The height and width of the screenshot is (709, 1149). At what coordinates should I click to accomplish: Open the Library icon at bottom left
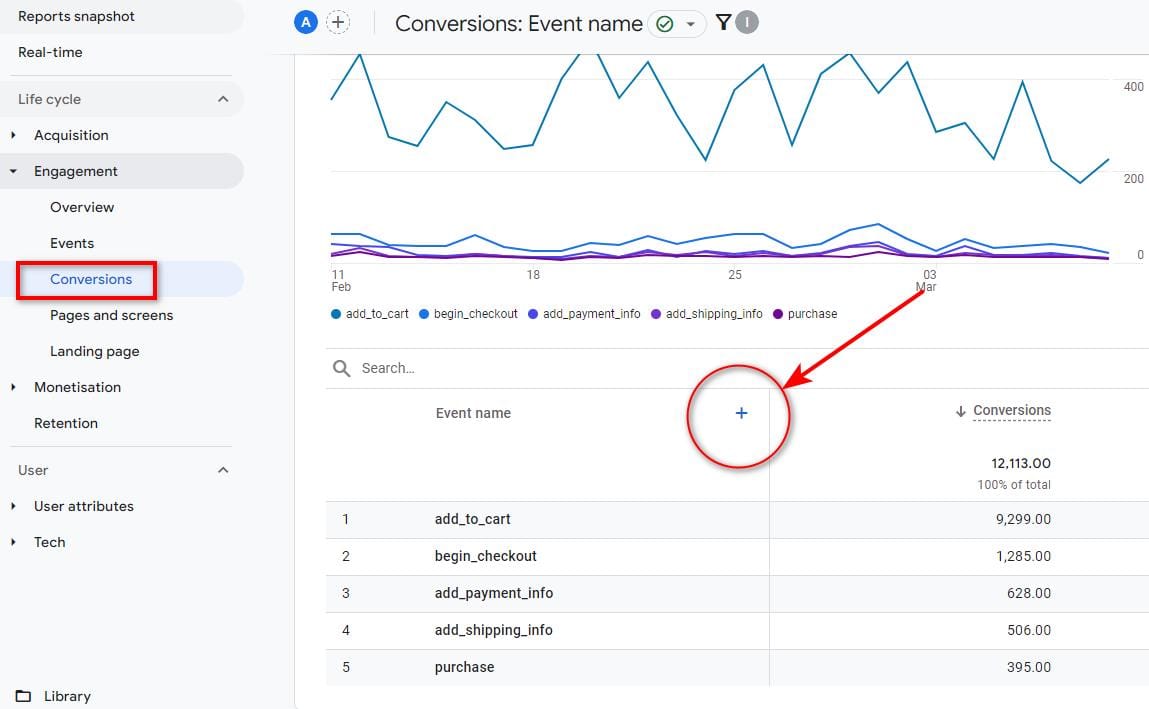[x=23, y=696]
